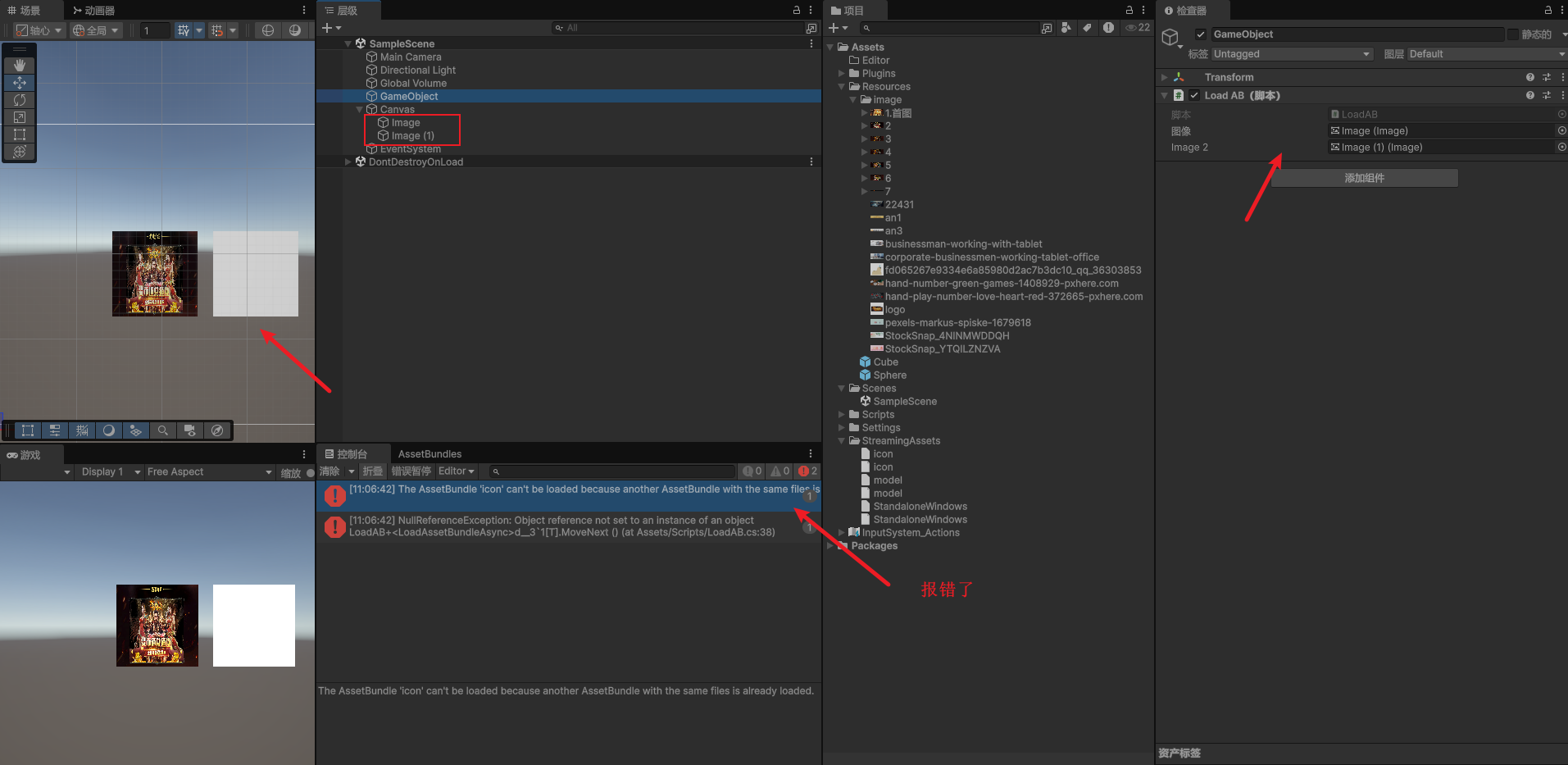Screen dimensions: 1568x765
Task: Select the Move tool in the scene toolbar
Action: [19, 82]
